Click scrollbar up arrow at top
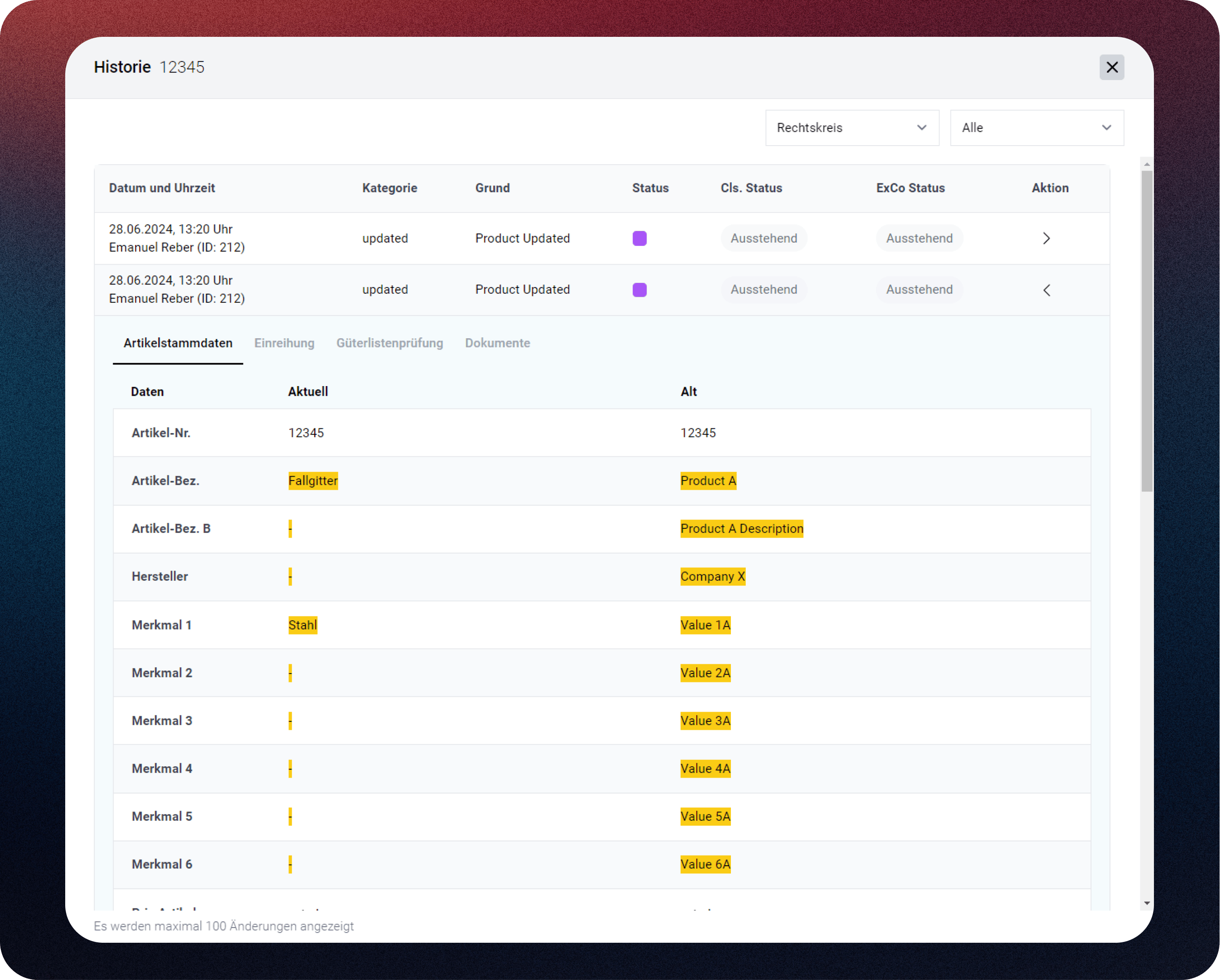The height and width of the screenshot is (980, 1220). pos(1147,164)
